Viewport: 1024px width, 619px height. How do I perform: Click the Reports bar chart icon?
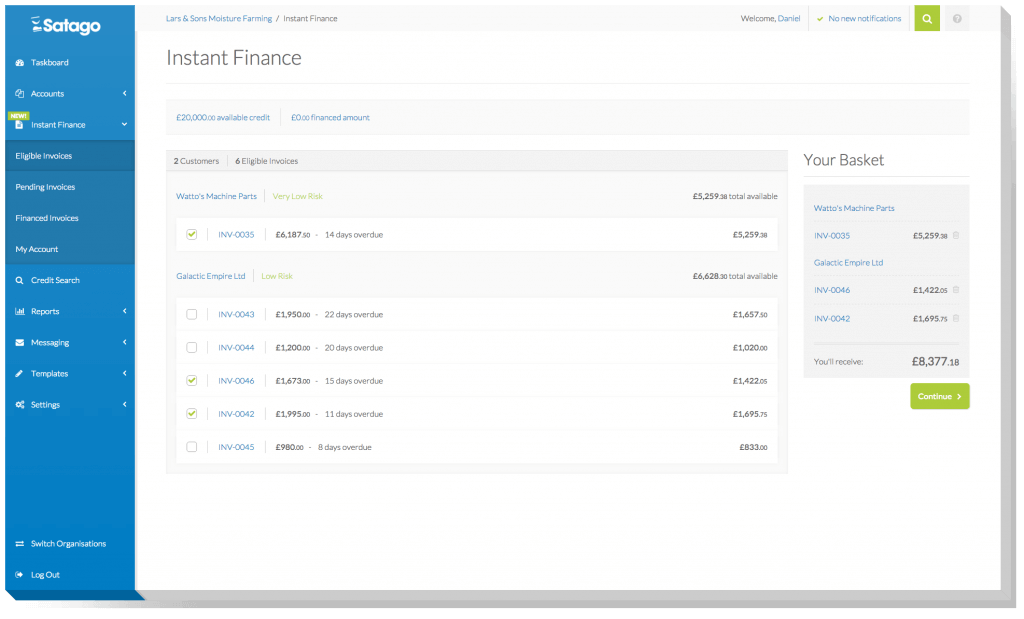tap(20, 311)
